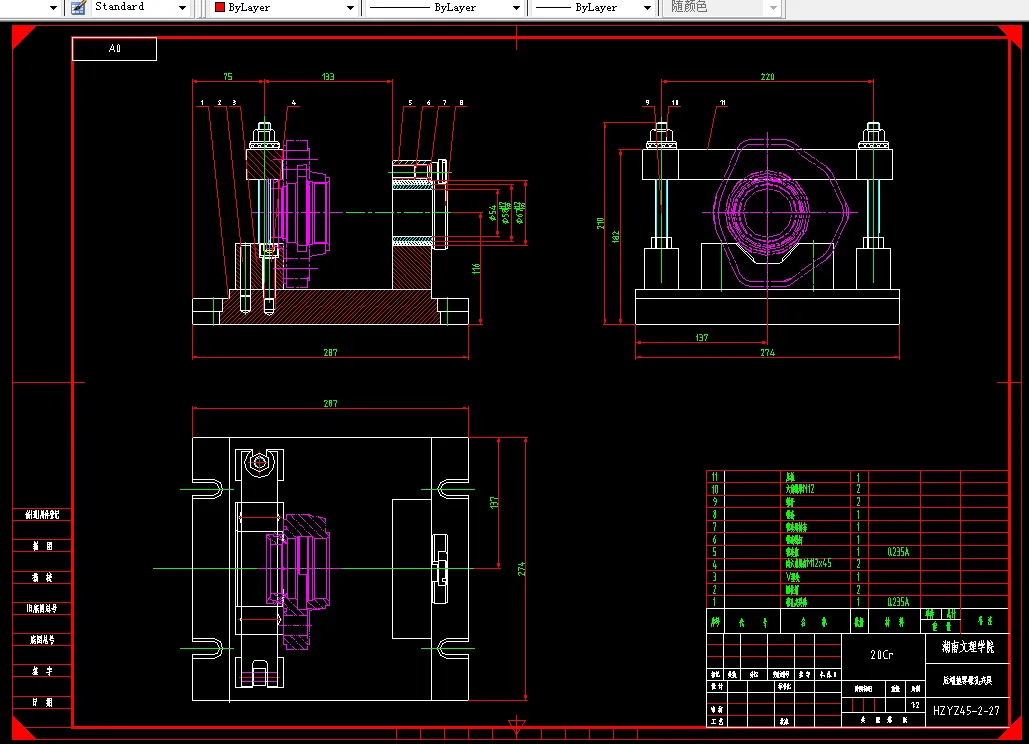
Task: Select the vertical 210 dimension text
Action: 600,223
